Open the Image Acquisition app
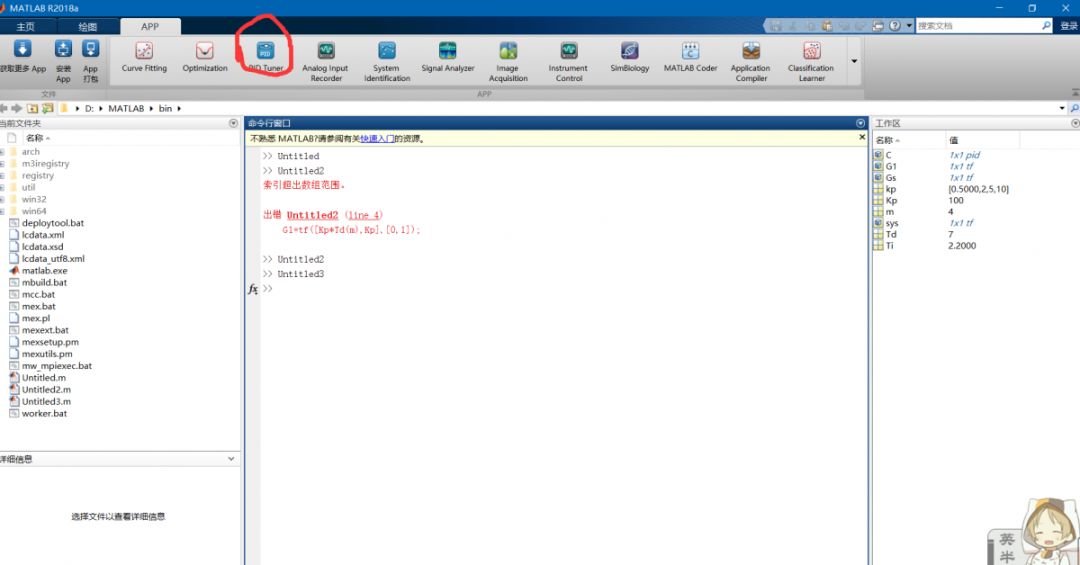Image resolution: width=1080 pixels, height=565 pixels. coord(508,61)
